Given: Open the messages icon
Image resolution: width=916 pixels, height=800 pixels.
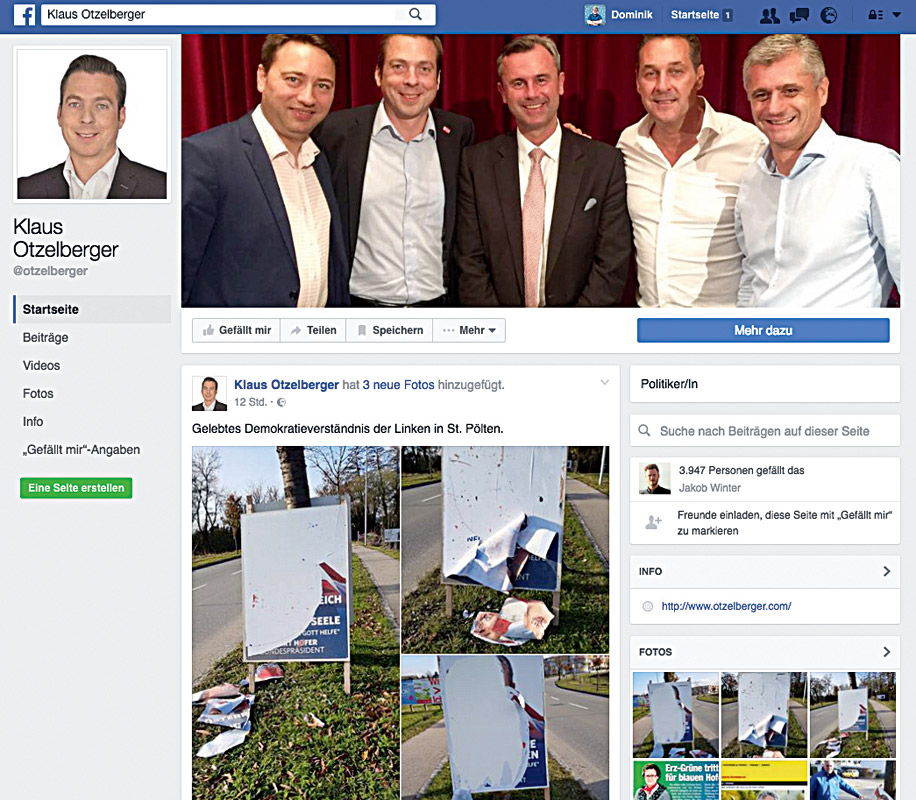Looking at the screenshot, I should 799,16.
